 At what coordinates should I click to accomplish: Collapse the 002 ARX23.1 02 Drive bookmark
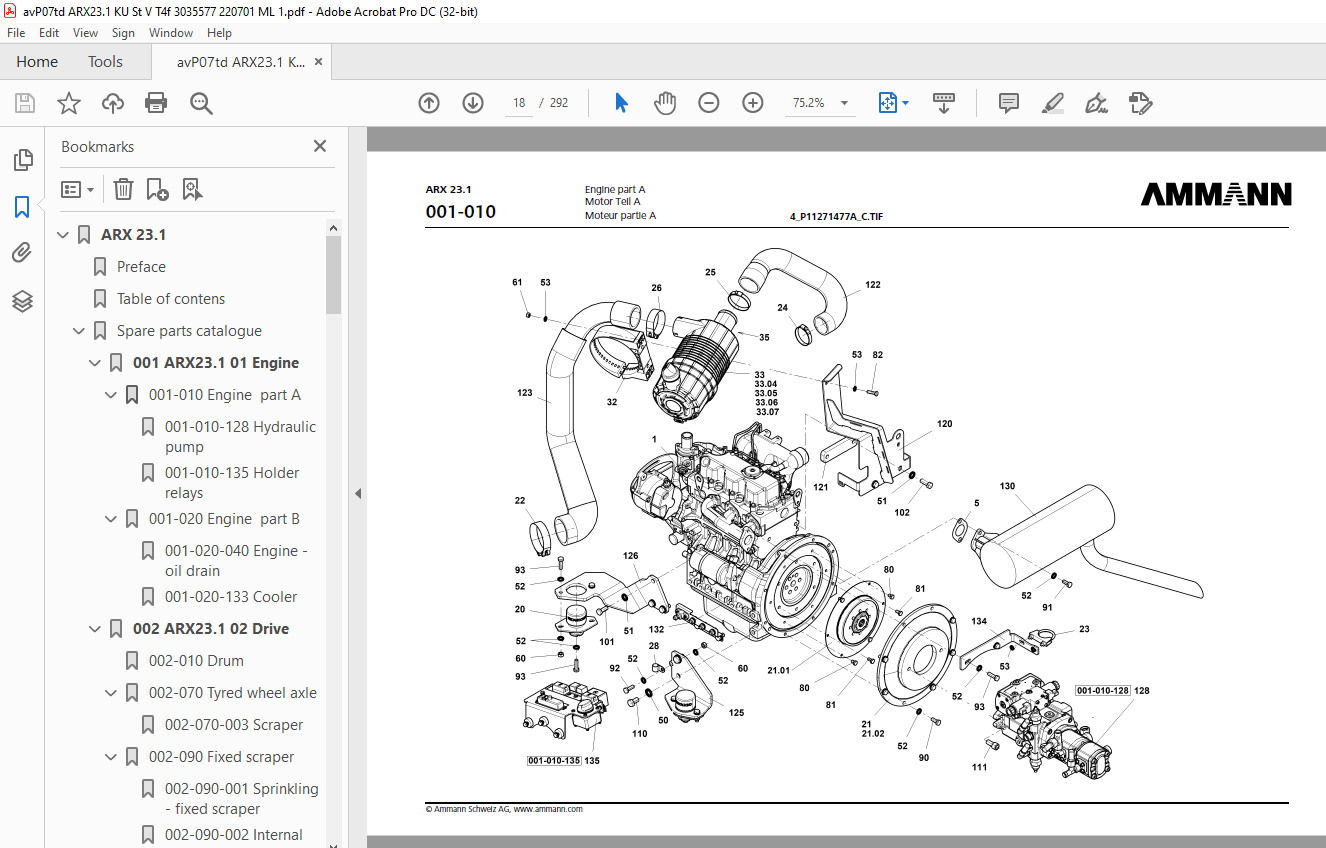95,629
